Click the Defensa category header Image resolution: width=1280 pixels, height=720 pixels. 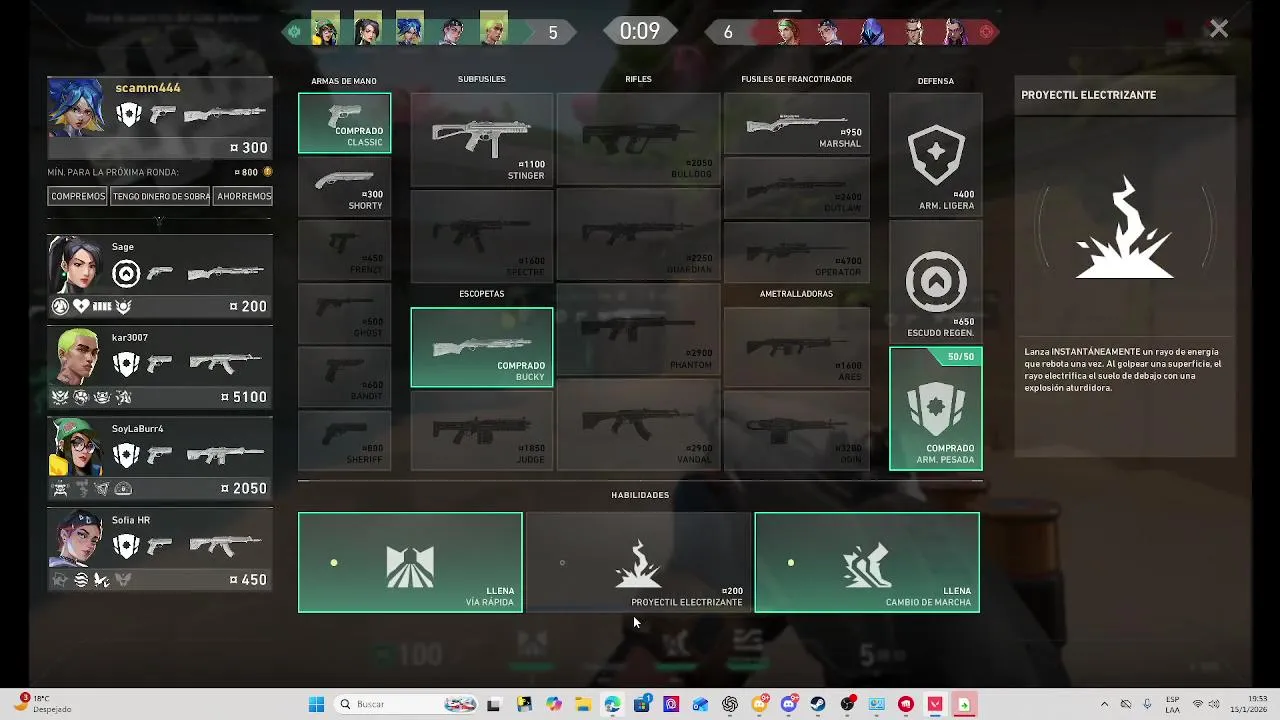tap(935, 81)
